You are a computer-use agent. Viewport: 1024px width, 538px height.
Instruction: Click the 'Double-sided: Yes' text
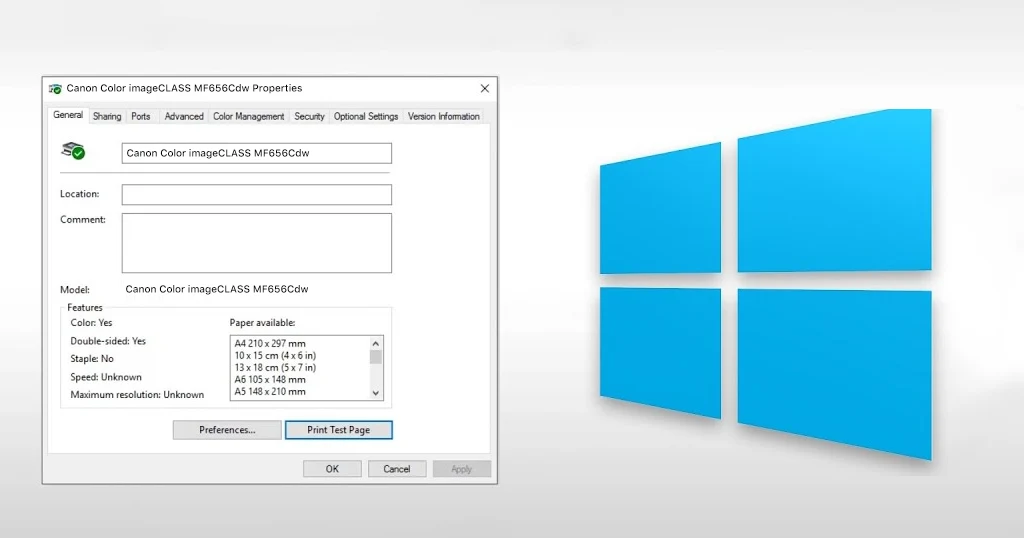pyautogui.click(x=108, y=341)
